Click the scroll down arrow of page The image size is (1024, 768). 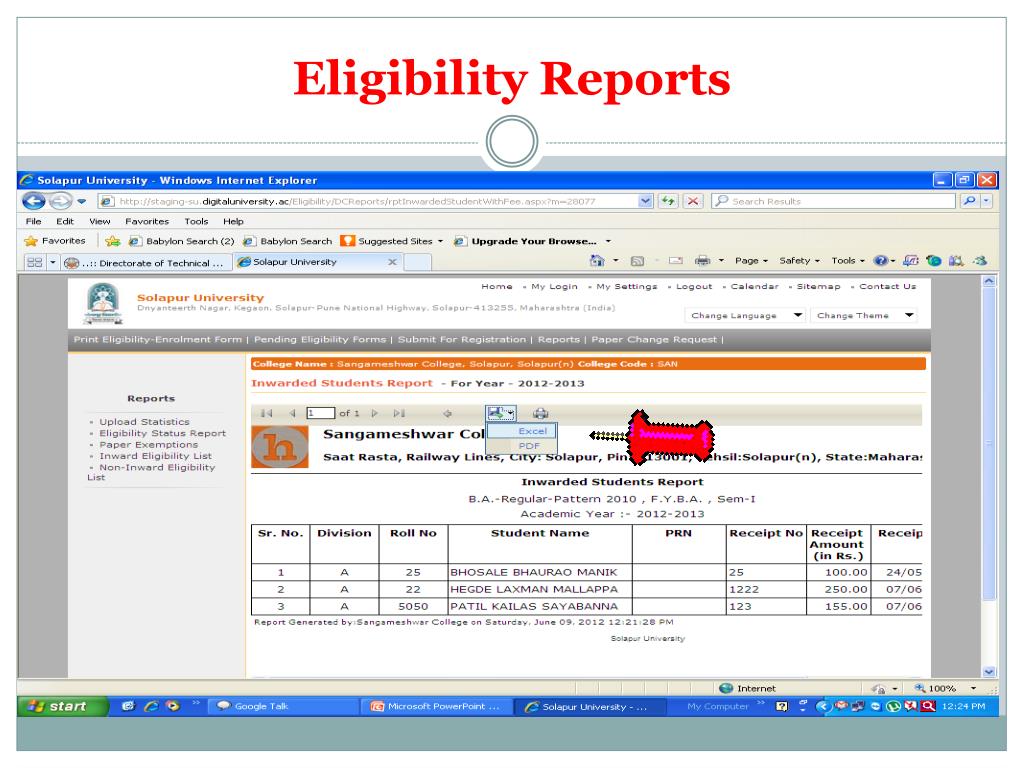tap(989, 671)
